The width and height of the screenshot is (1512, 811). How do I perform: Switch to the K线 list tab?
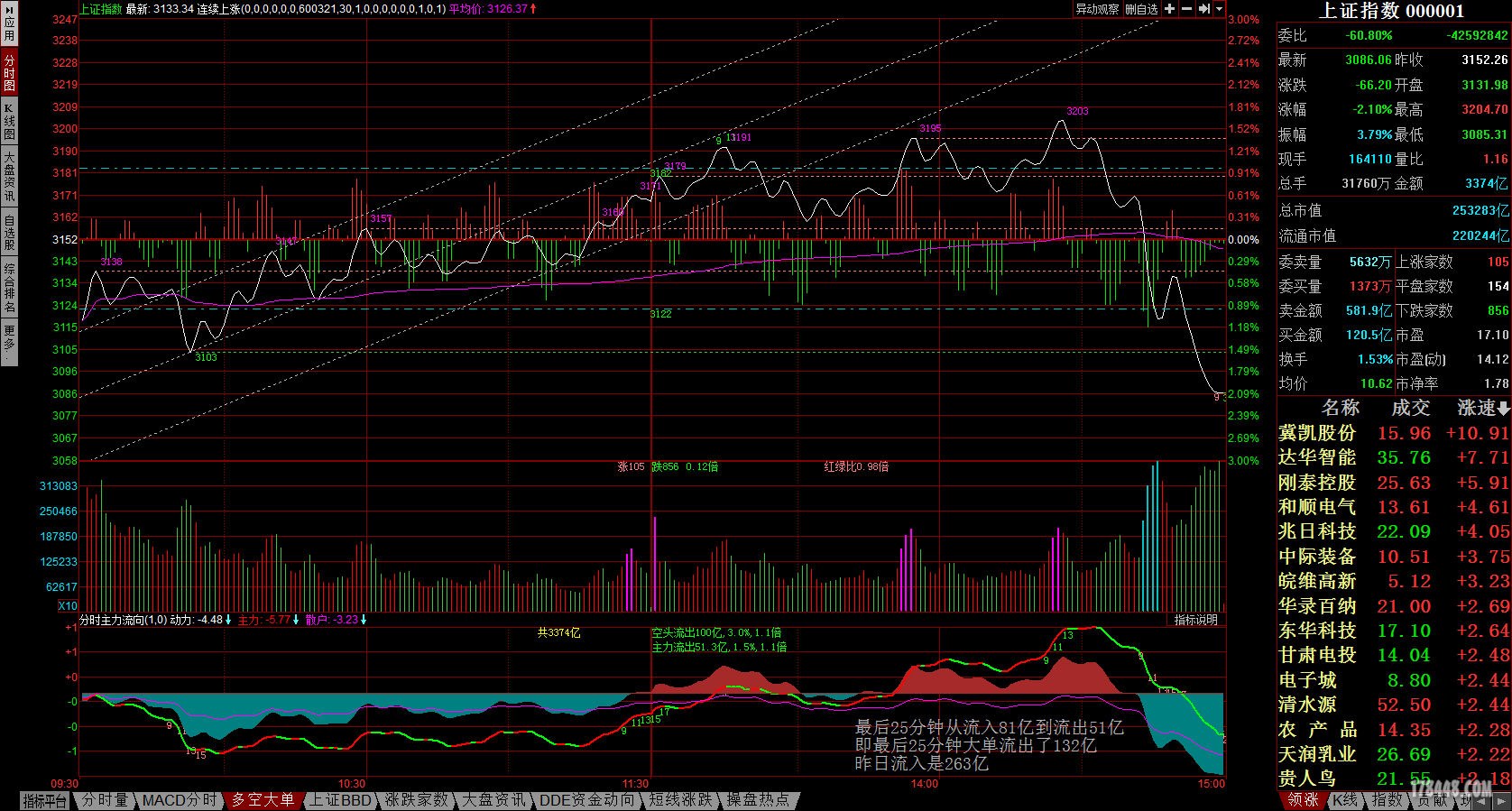coord(1345,800)
